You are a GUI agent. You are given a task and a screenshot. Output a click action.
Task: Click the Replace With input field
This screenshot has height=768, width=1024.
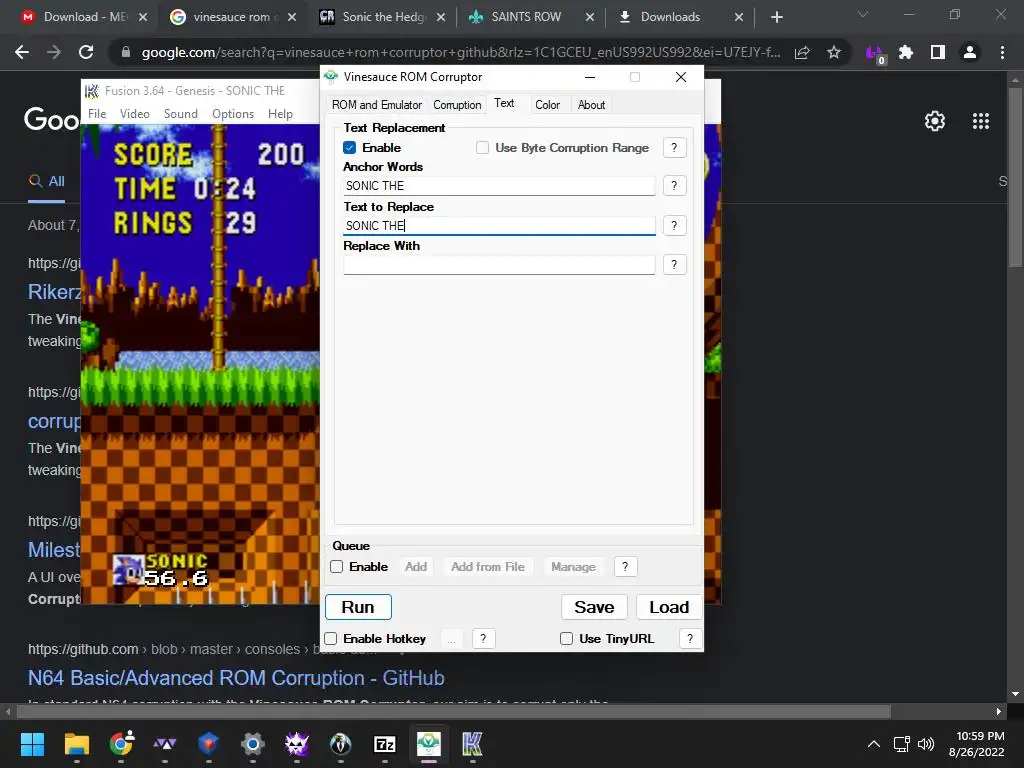click(499, 264)
